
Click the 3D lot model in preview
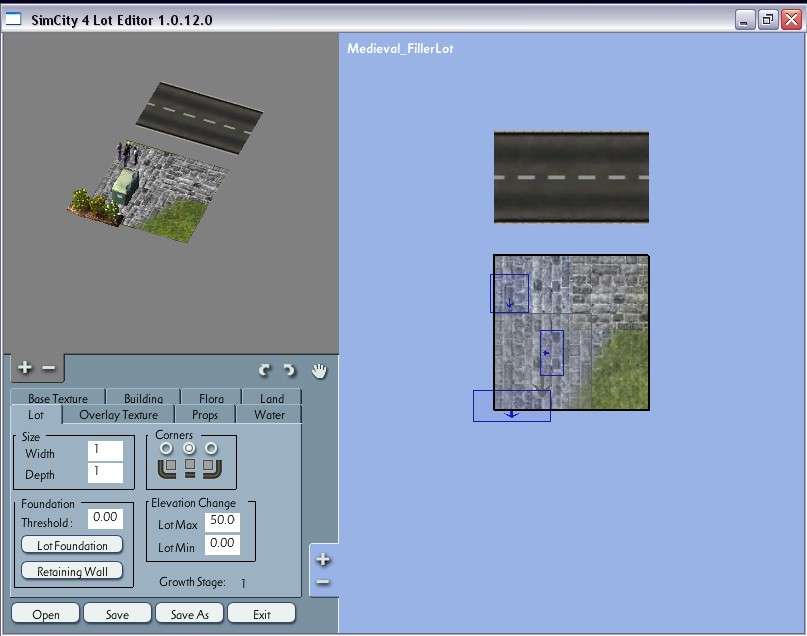149,190
